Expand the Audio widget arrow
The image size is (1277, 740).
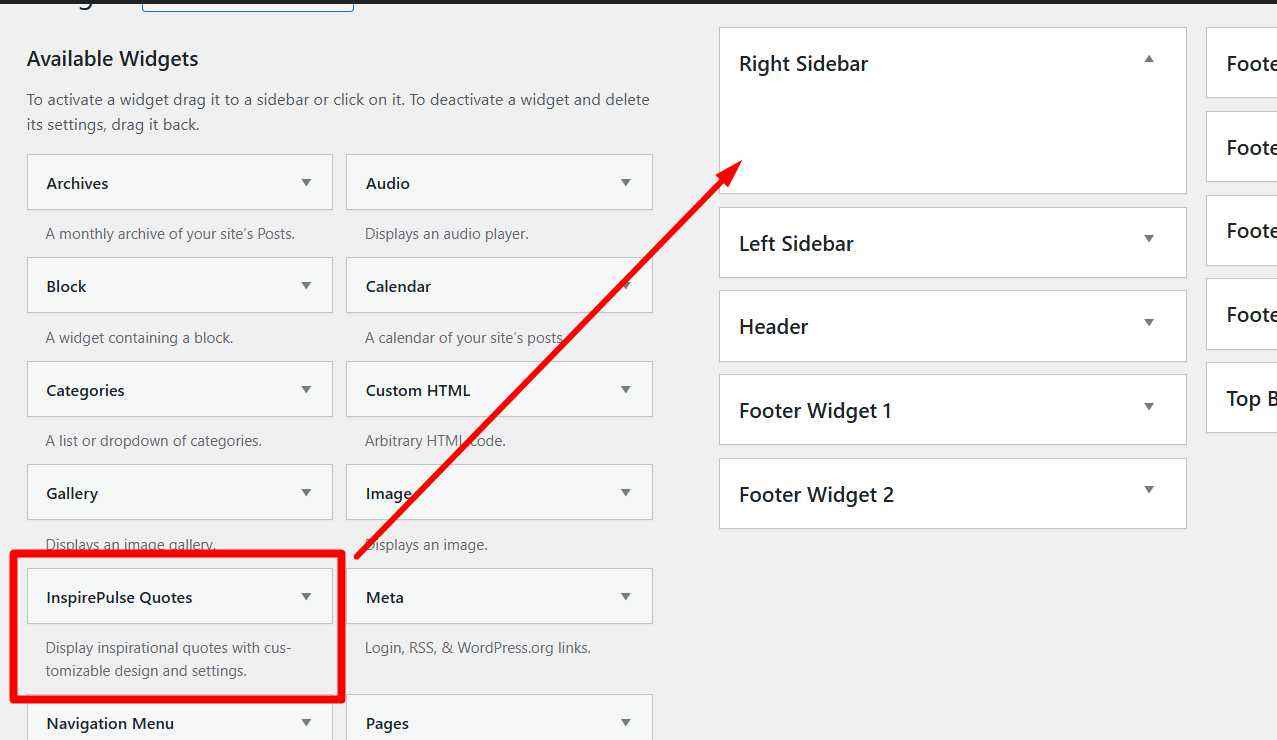(x=626, y=183)
